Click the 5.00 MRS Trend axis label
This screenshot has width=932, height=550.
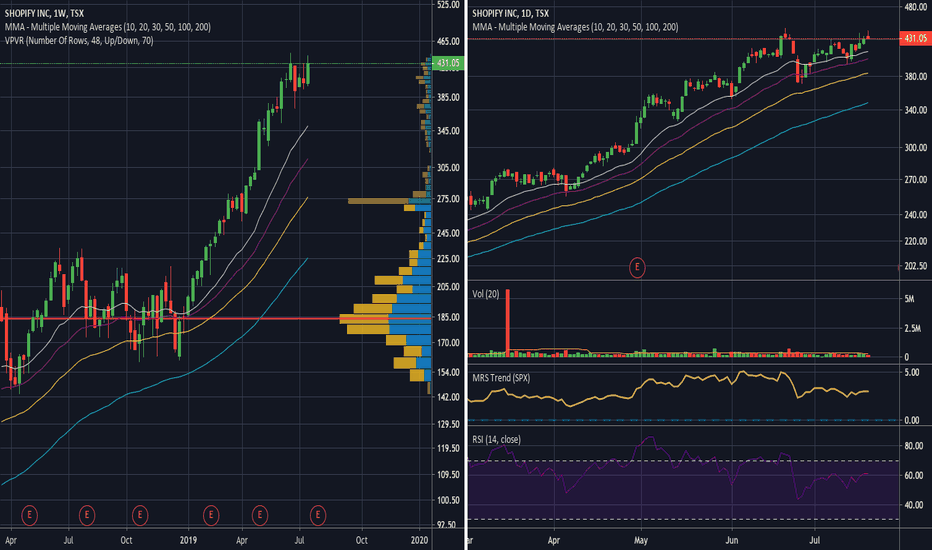pos(912,372)
